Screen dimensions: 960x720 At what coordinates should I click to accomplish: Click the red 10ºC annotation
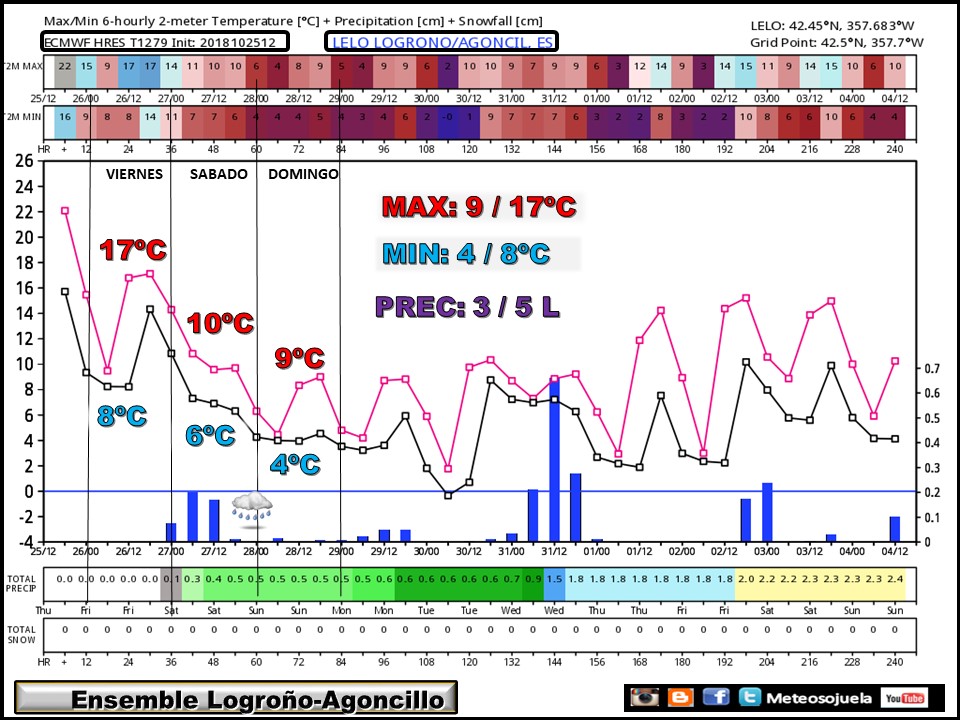pos(220,323)
